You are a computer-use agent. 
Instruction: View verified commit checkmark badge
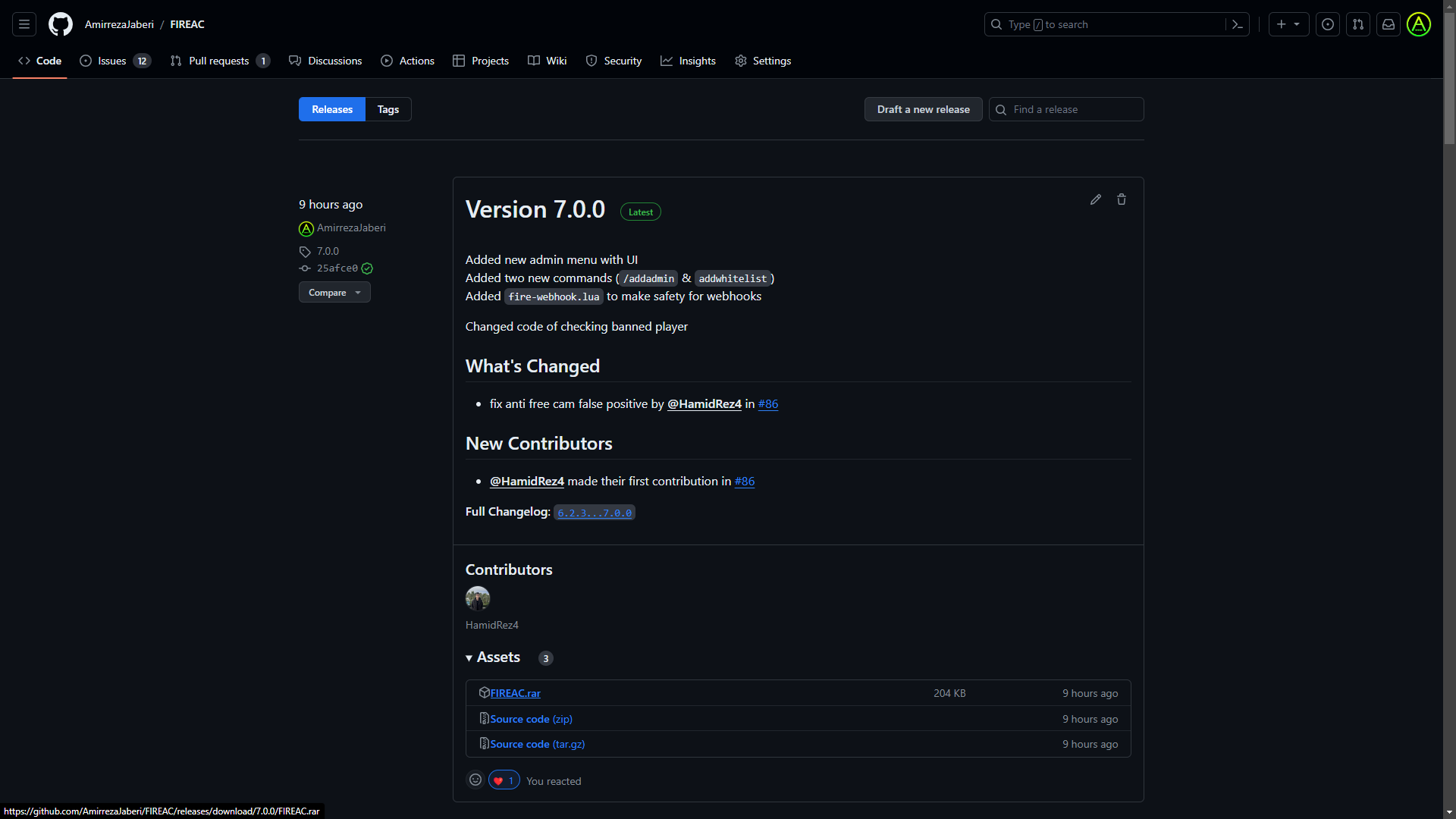pos(367,268)
